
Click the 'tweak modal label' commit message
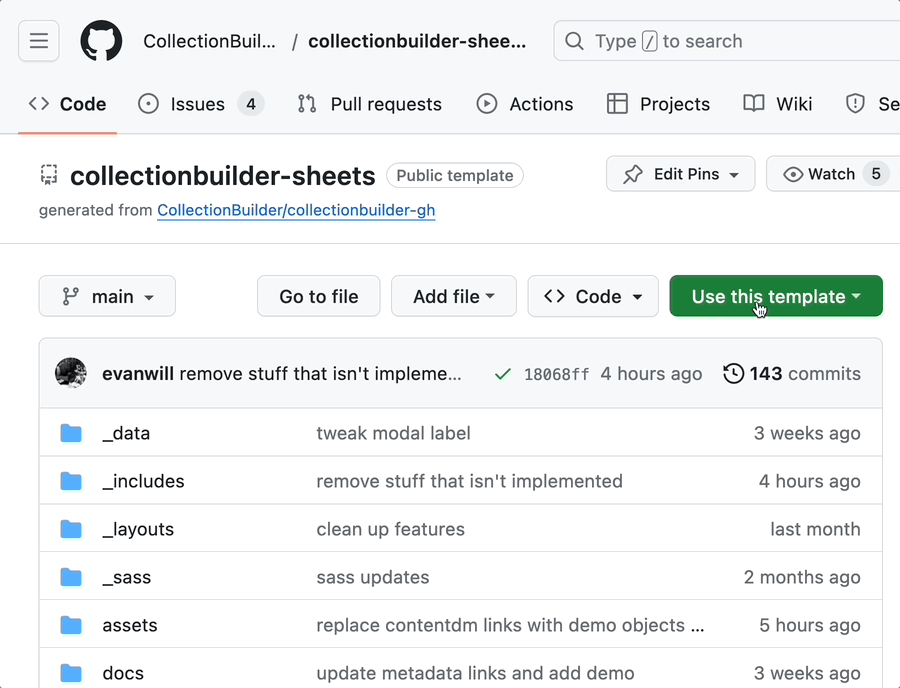(x=393, y=433)
